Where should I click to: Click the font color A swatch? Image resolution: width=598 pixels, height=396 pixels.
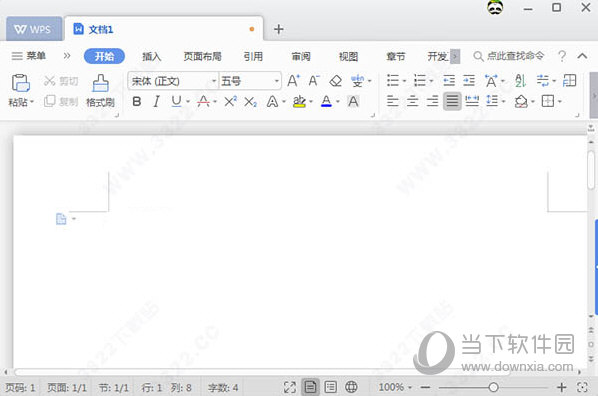326,101
